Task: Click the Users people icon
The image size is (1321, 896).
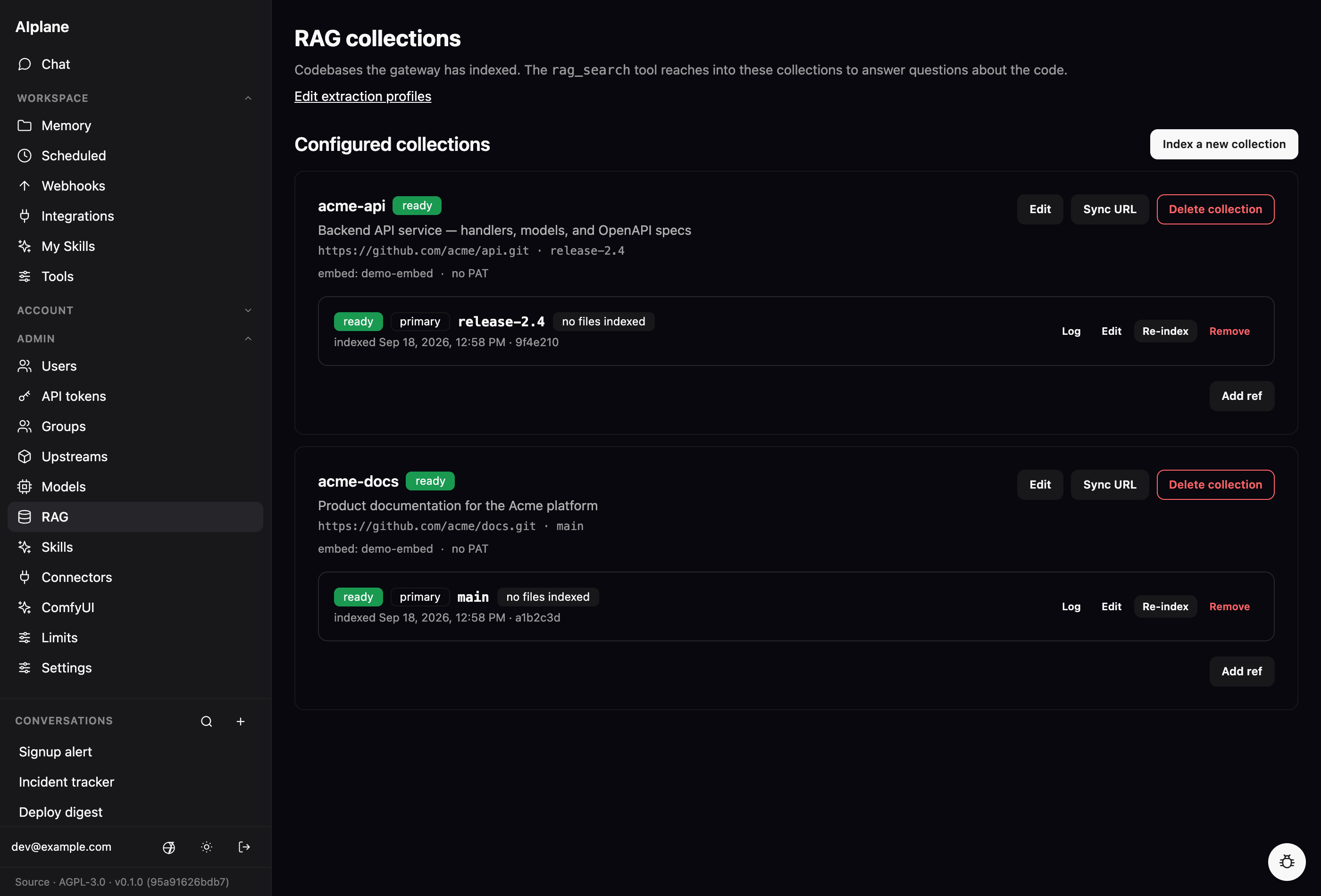Action: (x=25, y=366)
